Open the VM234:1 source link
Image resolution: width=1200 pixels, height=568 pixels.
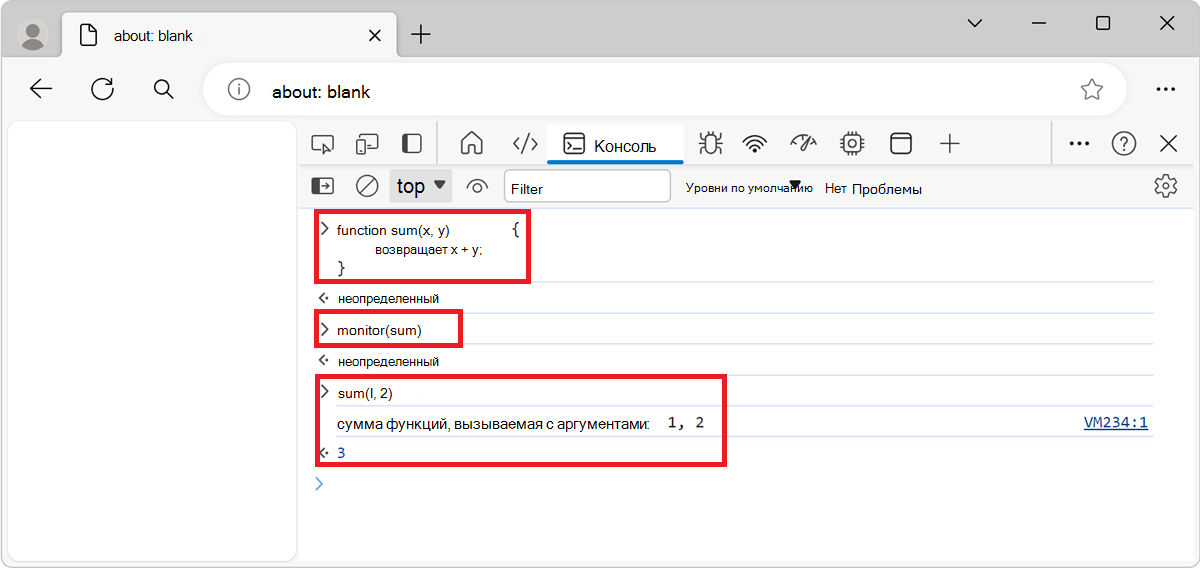tap(1116, 423)
